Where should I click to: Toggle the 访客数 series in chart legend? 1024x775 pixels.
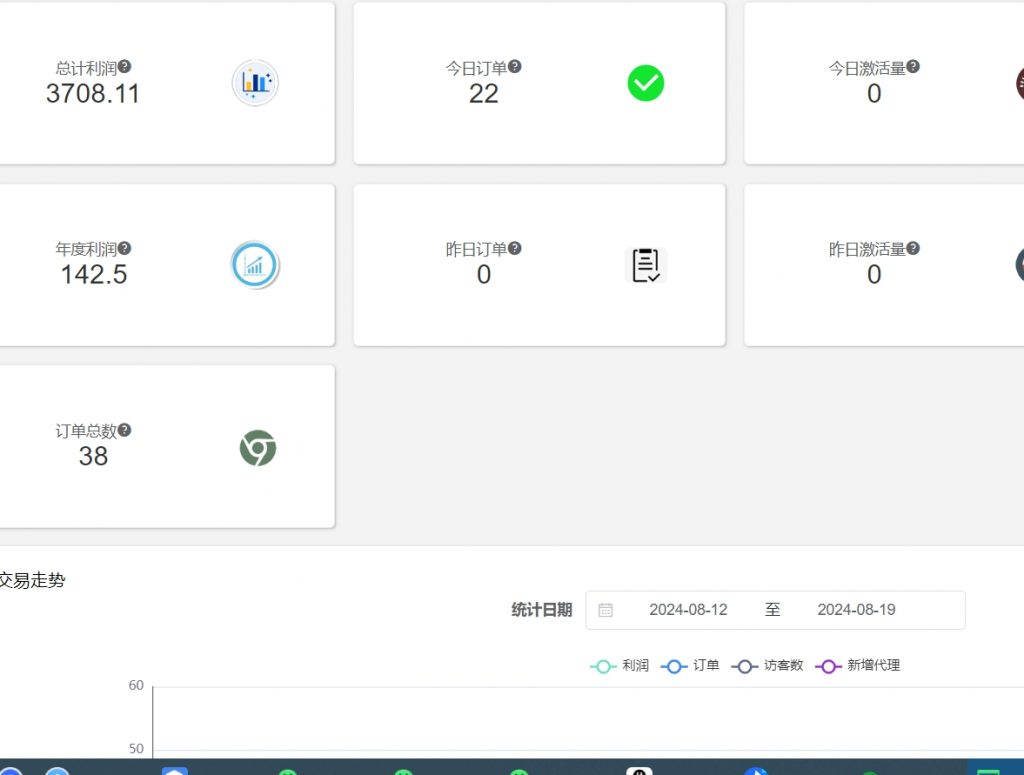click(x=768, y=666)
